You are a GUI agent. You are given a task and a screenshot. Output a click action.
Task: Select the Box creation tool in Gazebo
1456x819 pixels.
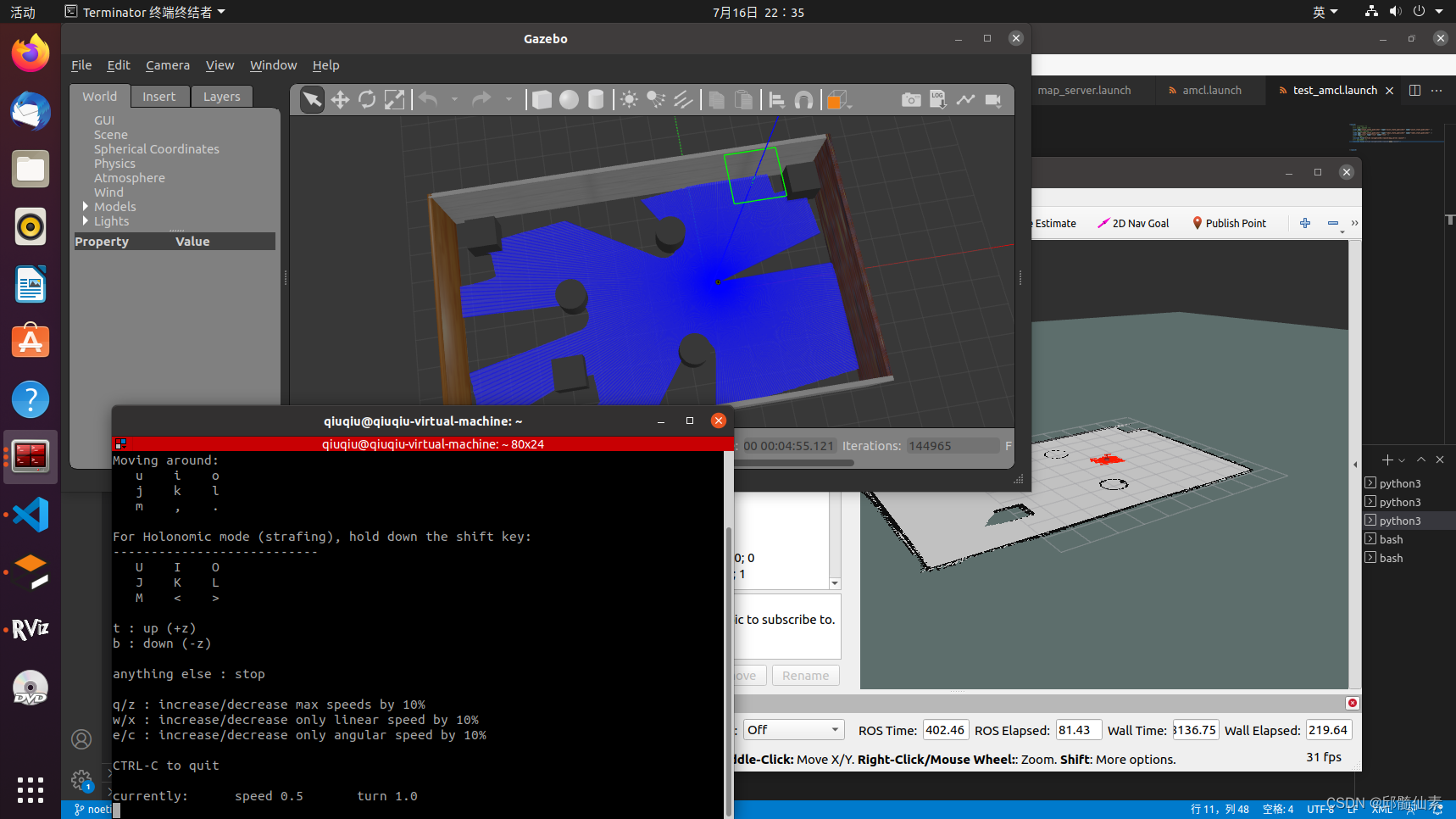point(542,99)
